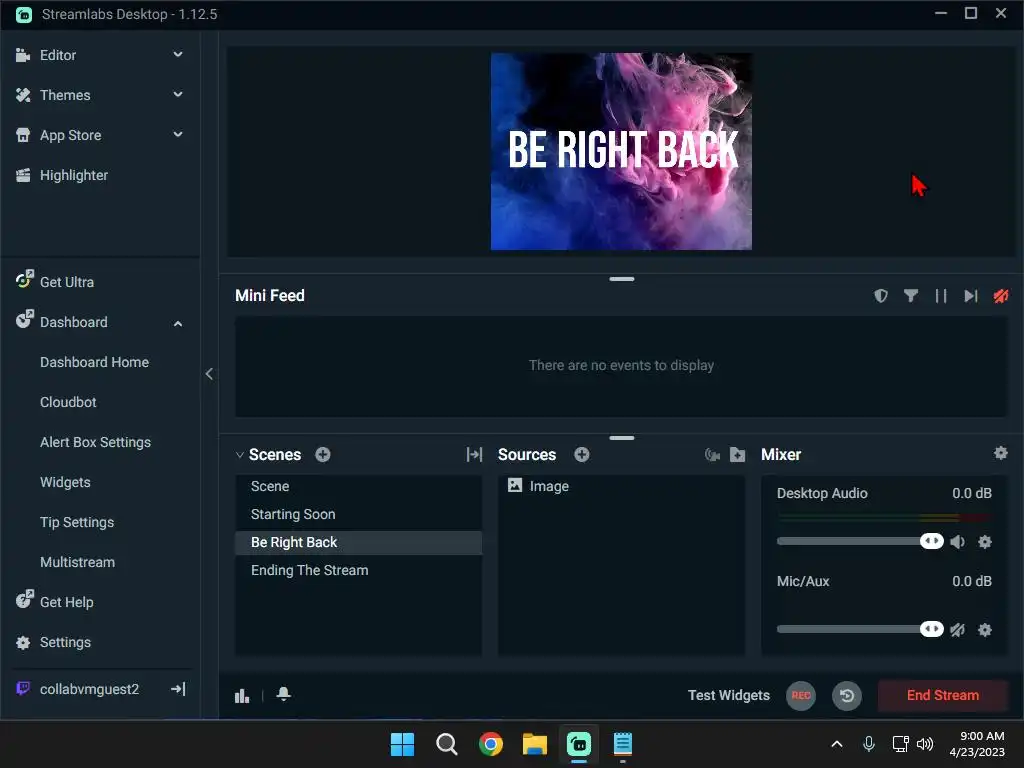The width and height of the screenshot is (1024, 768).
Task: Open notifications bell icon
Action: pyautogui.click(x=283, y=694)
